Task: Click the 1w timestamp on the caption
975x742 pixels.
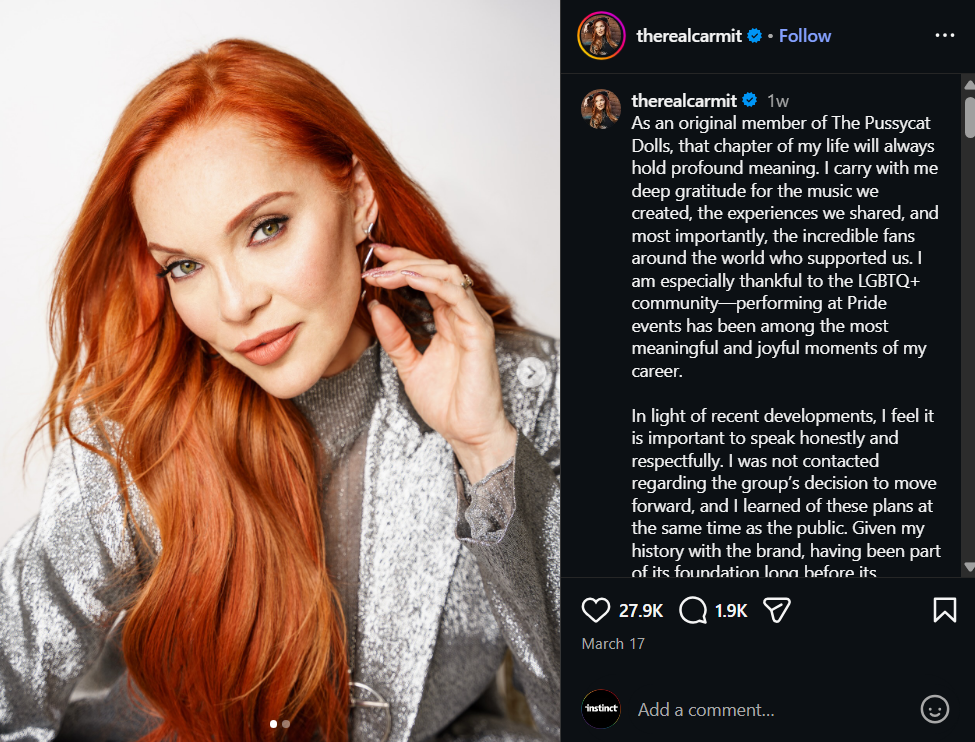Action: [x=778, y=100]
